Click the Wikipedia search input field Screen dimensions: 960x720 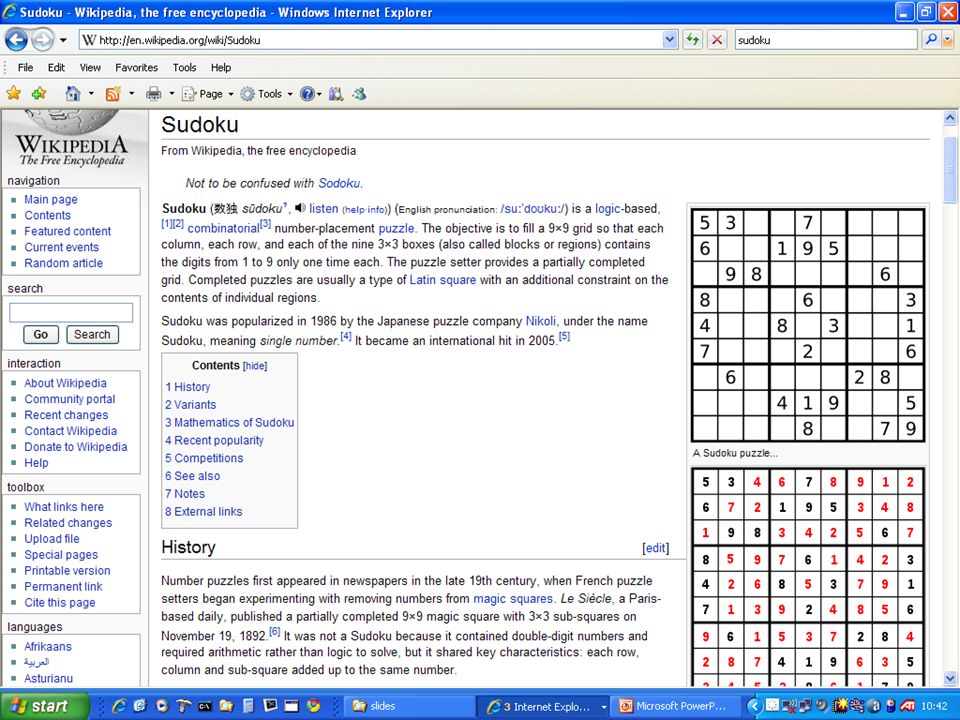pyautogui.click(x=71, y=312)
